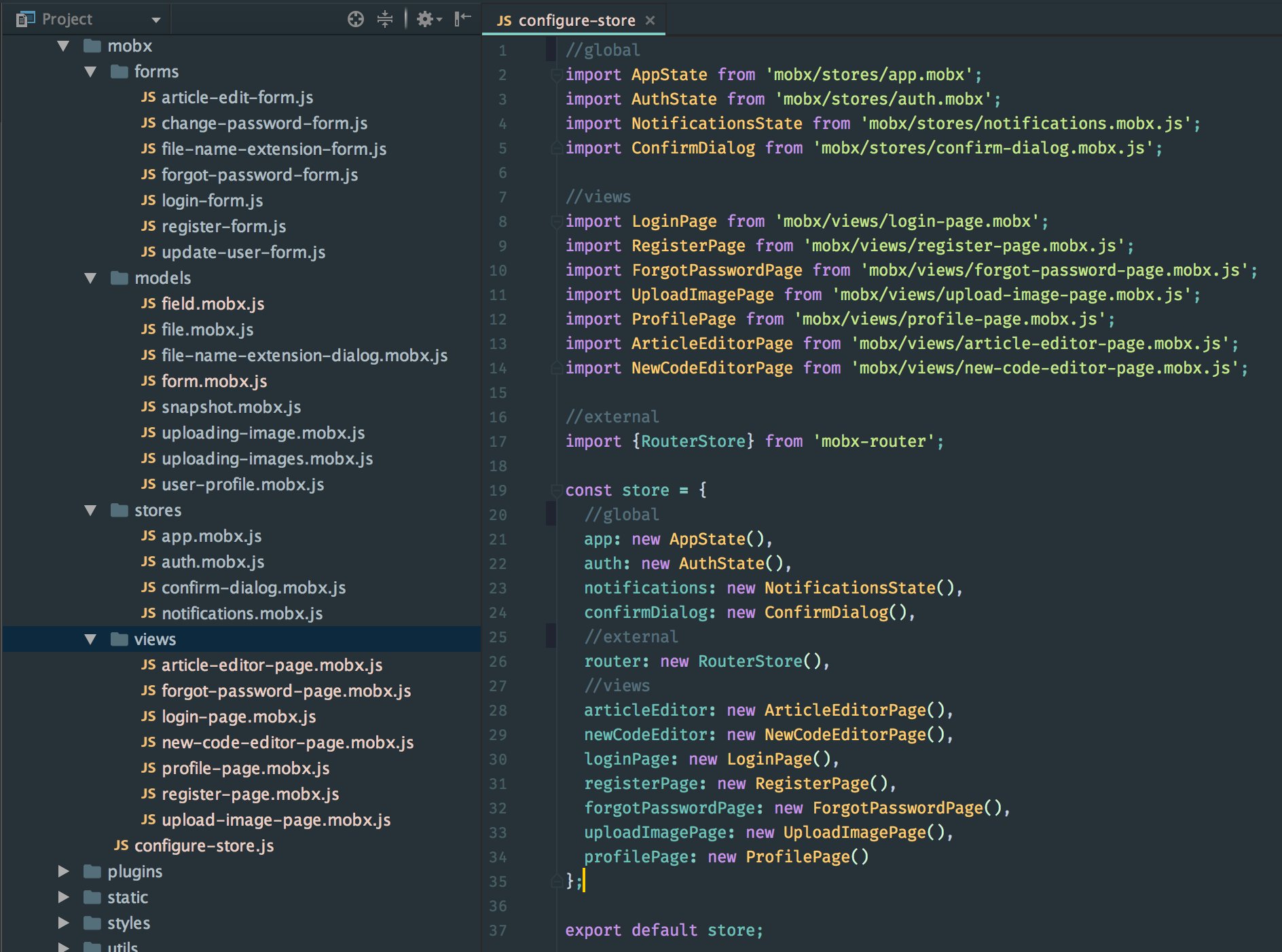Select file-name-extension-dialog.mobx.js
Image resolution: width=1282 pixels, height=952 pixels.
click(x=304, y=355)
